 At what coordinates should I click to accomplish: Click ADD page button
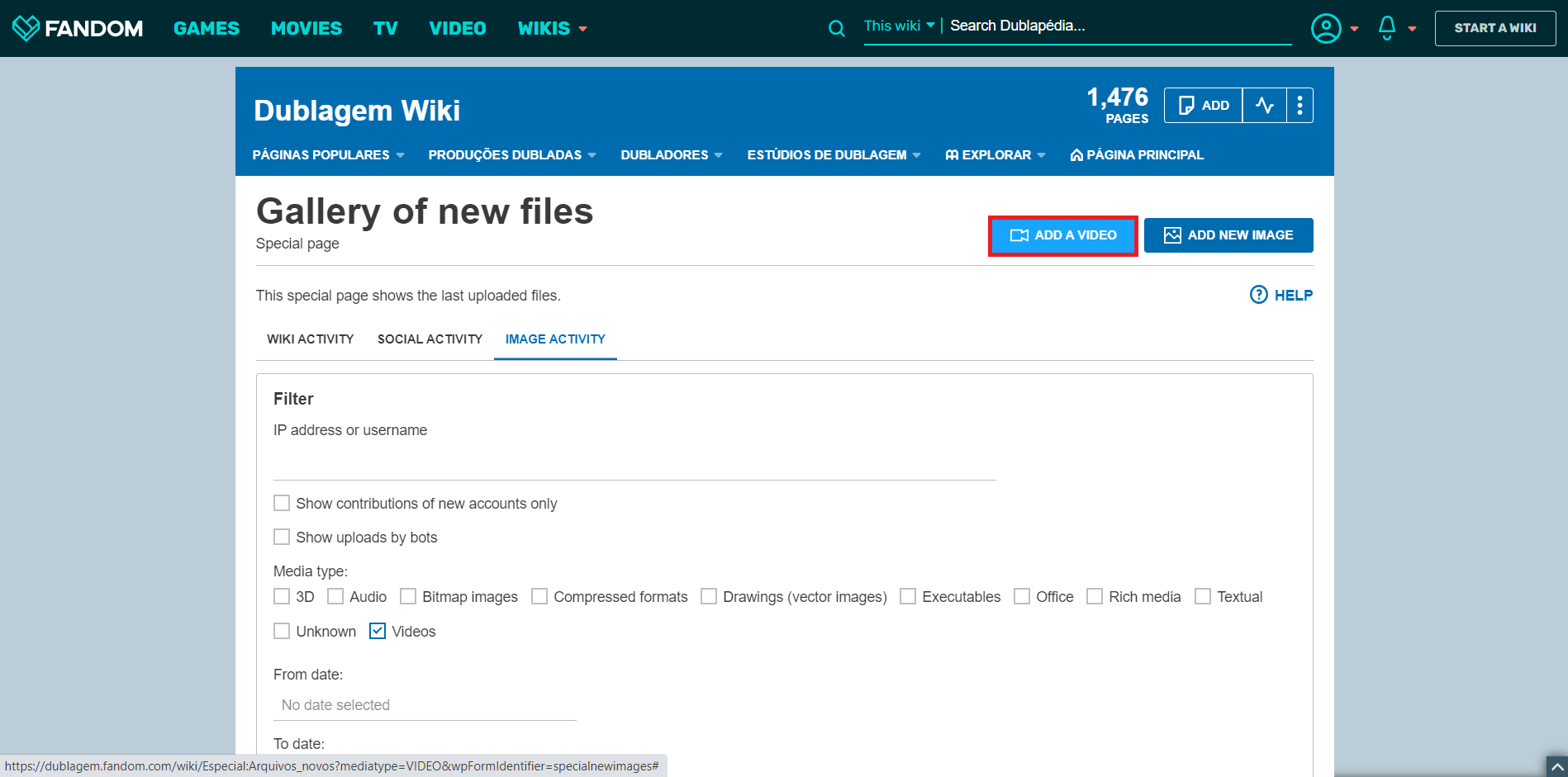point(1203,105)
